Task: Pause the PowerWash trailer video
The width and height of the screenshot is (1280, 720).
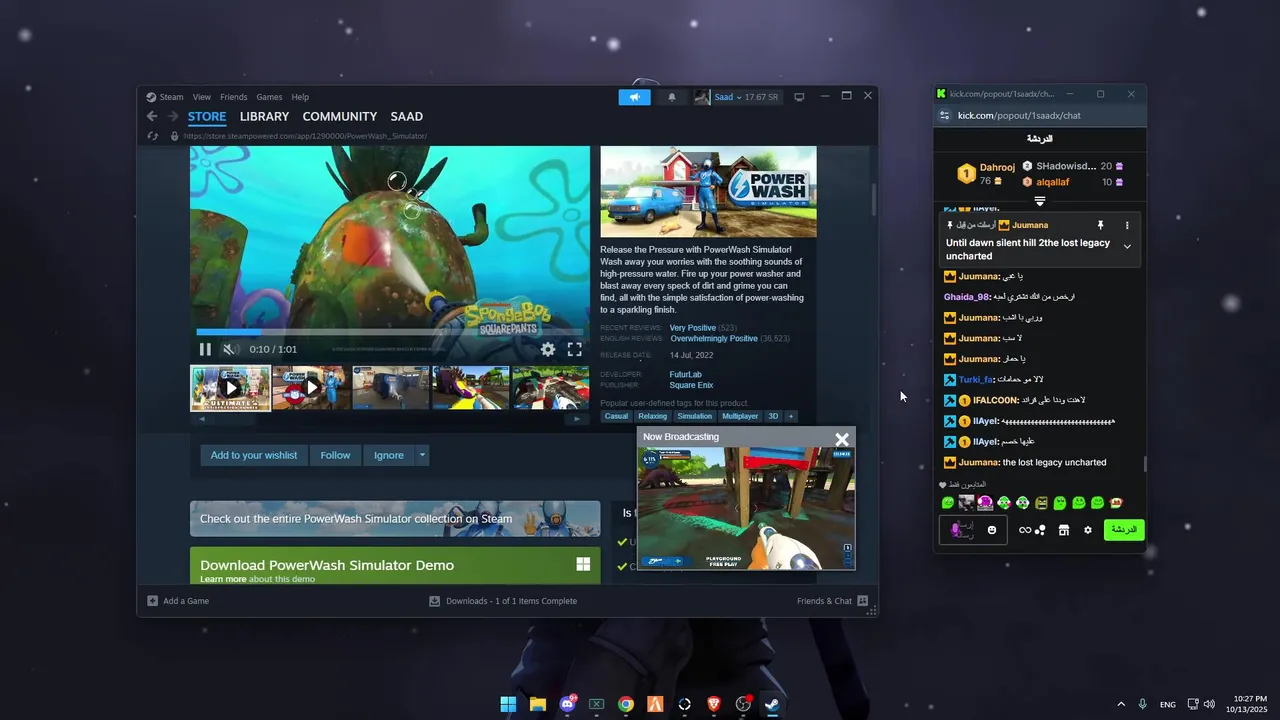Action: pyautogui.click(x=205, y=349)
